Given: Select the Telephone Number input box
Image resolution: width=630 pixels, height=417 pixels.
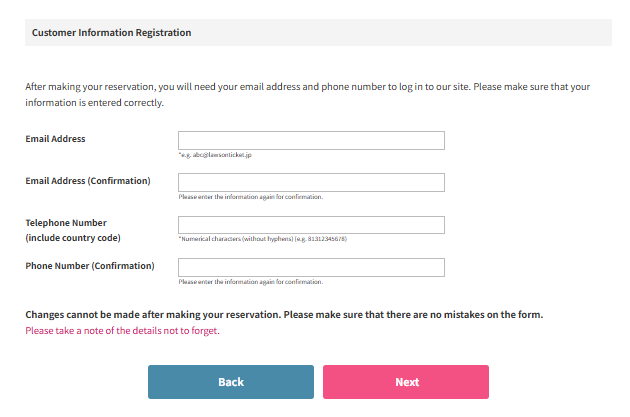Looking at the screenshot, I should click(x=311, y=225).
